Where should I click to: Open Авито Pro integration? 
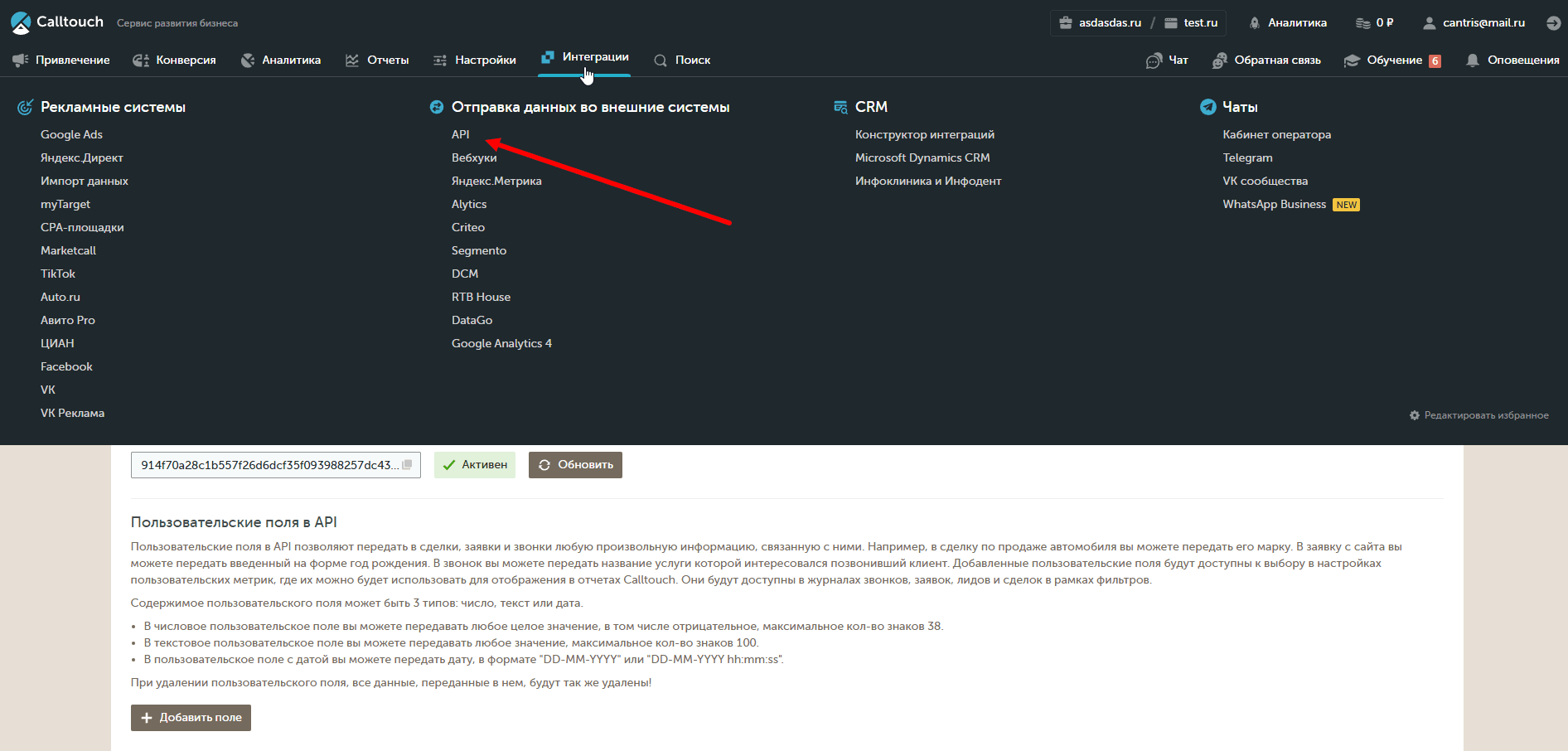(68, 320)
